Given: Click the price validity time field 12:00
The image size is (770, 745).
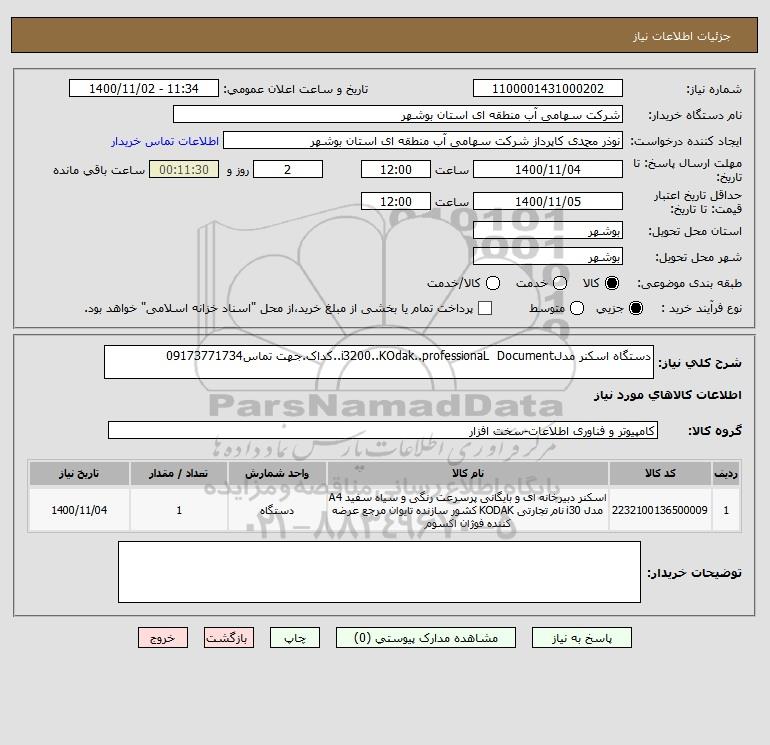Looking at the screenshot, I should pyautogui.click(x=396, y=201).
